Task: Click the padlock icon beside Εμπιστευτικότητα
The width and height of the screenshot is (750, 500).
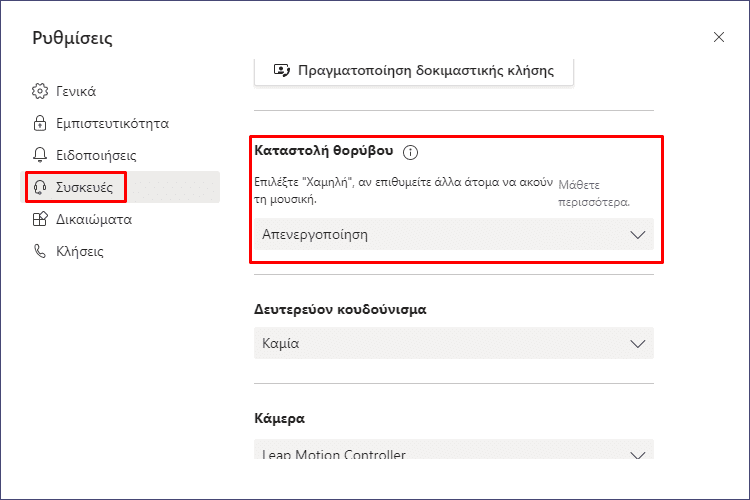Action: point(40,123)
